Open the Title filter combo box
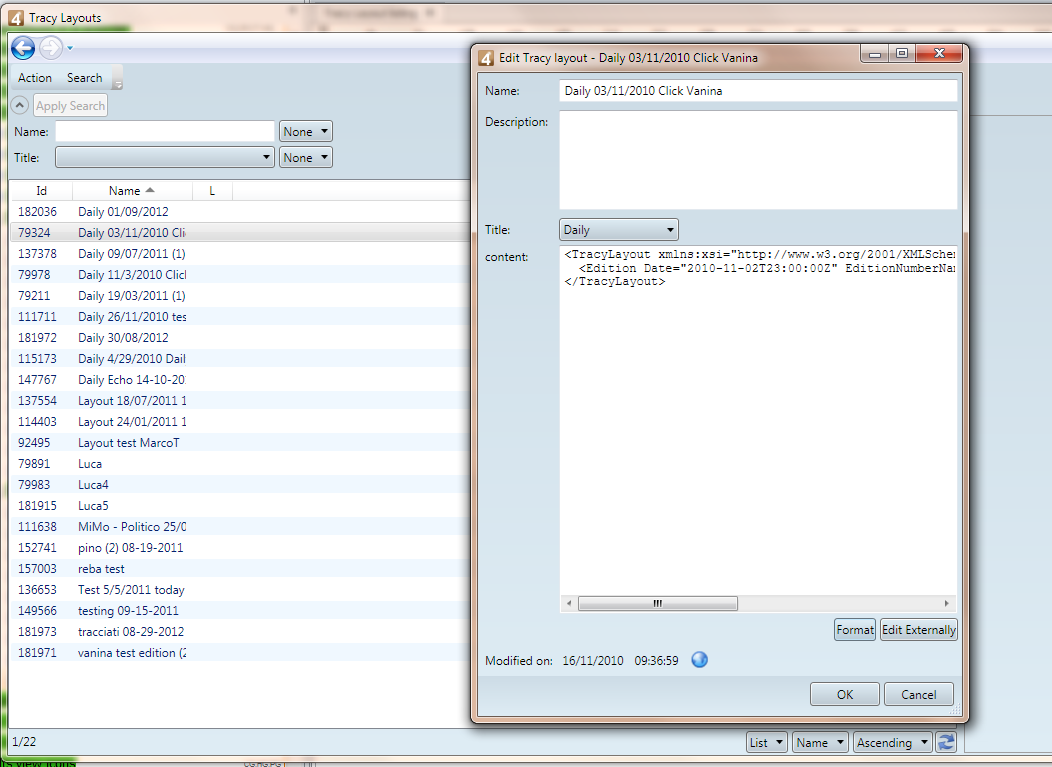Screen dimensions: 1052x767 (165, 158)
